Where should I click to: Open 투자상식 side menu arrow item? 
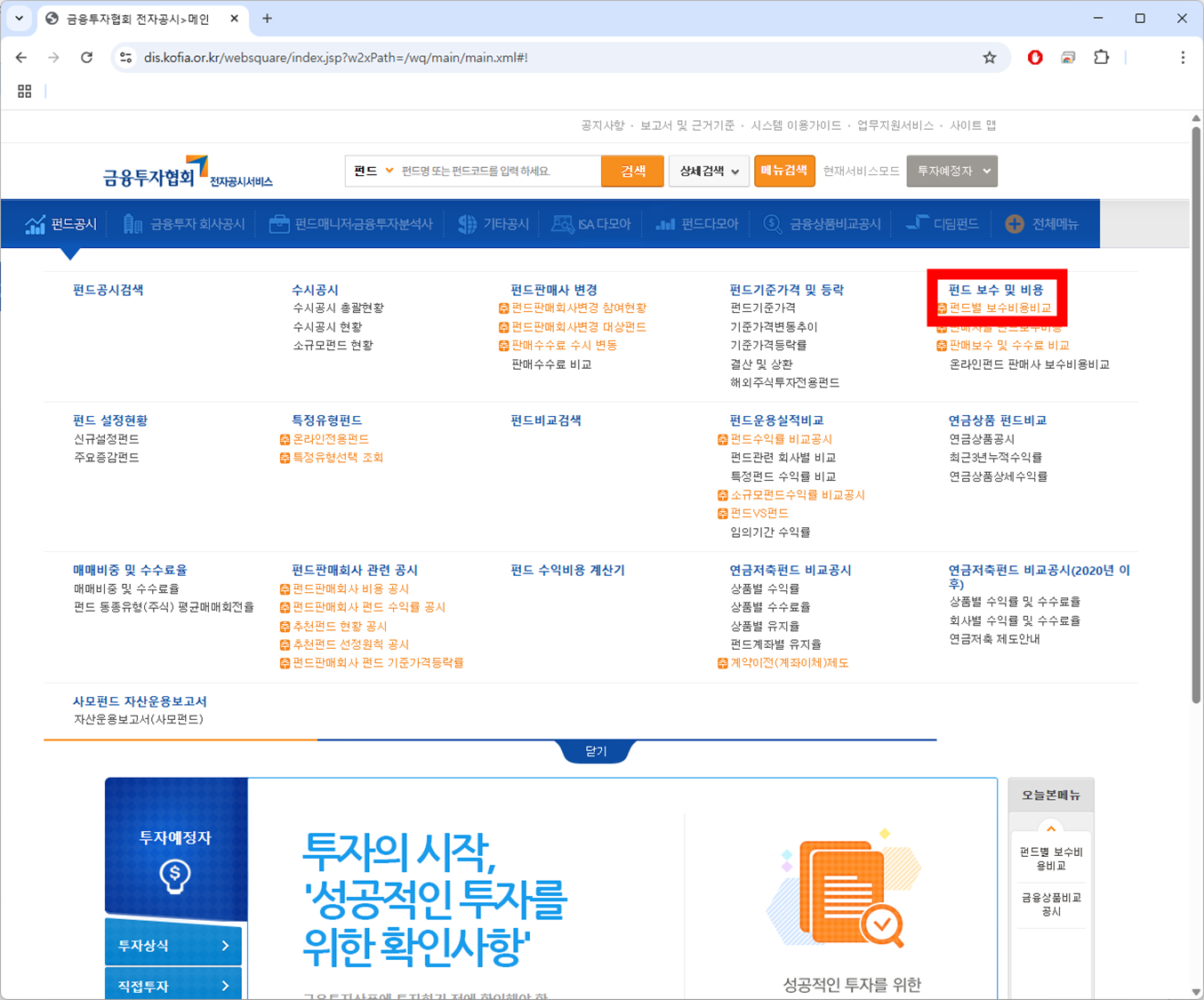pyautogui.click(x=173, y=946)
